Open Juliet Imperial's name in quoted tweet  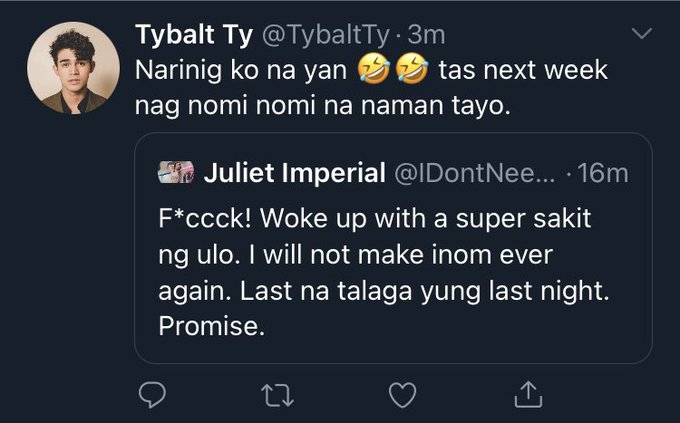coord(294,173)
